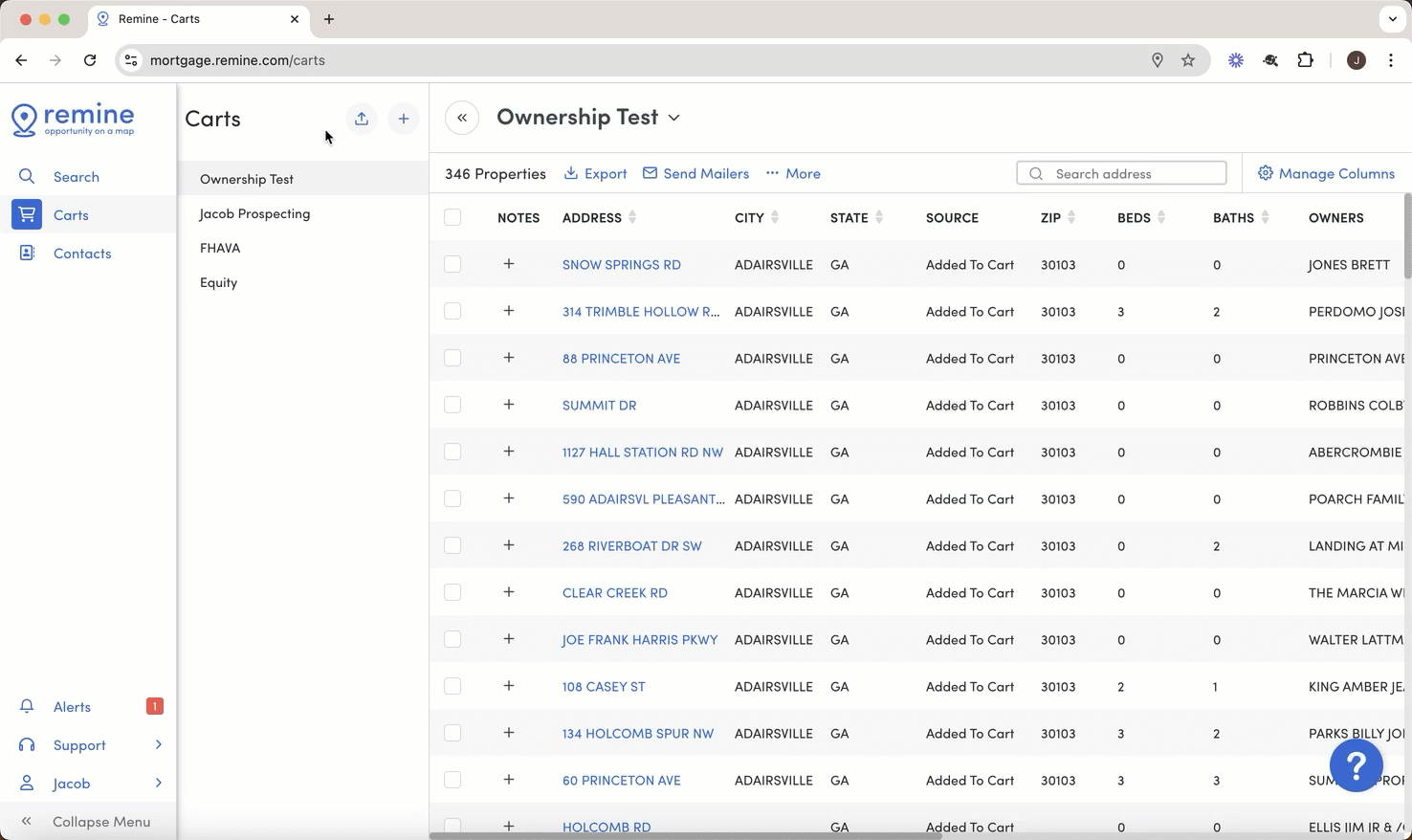1412x840 pixels.
Task: Click the Remine logo
Action: coord(73,120)
